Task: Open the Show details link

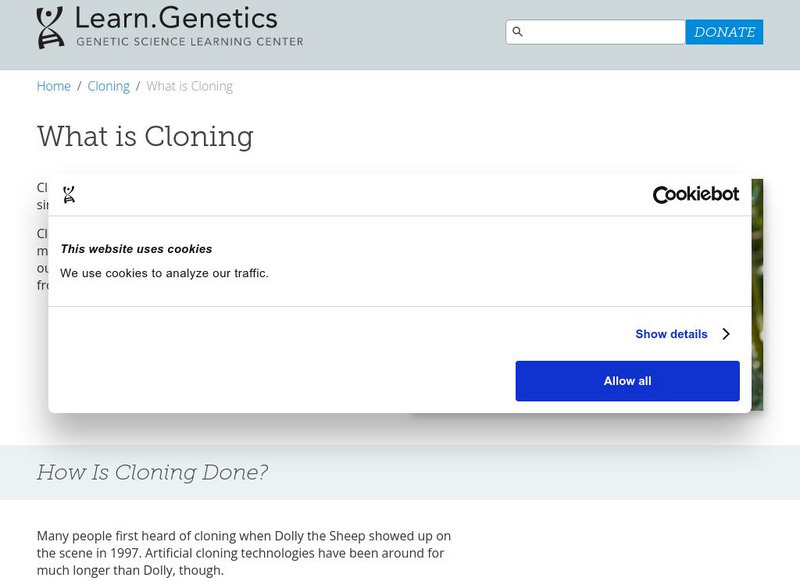Action: (671, 334)
